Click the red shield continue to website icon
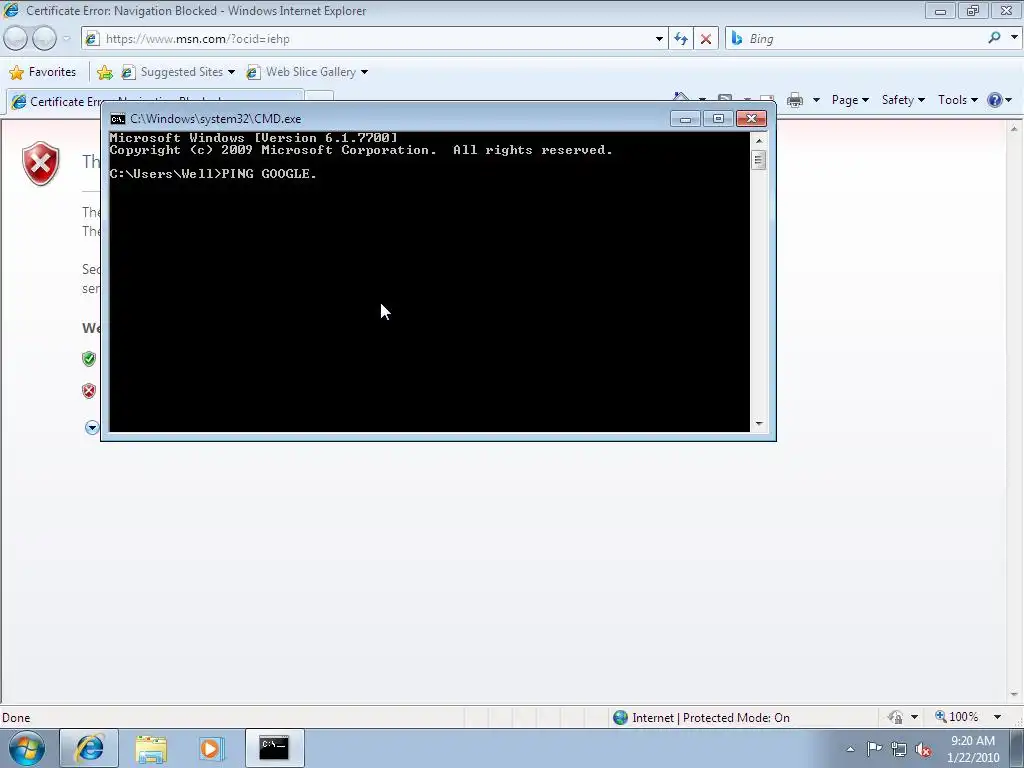 coord(89,391)
